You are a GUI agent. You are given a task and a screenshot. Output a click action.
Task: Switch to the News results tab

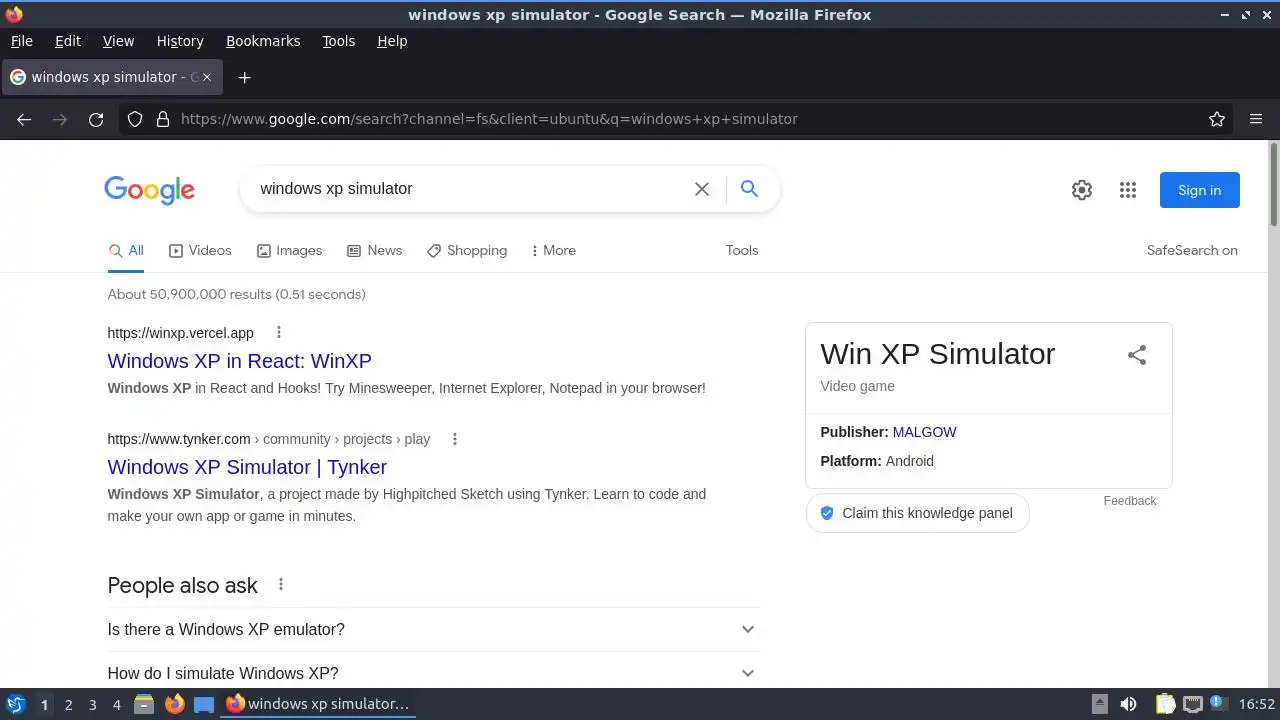click(374, 251)
